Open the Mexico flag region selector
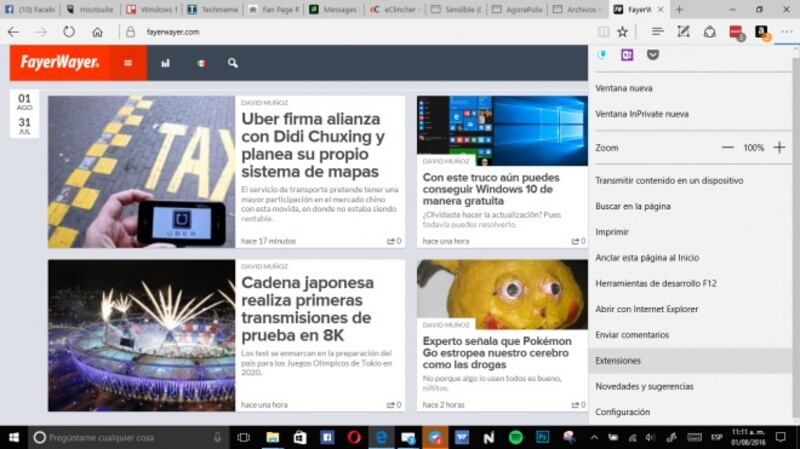The height and width of the screenshot is (449, 800). click(201, 63)
